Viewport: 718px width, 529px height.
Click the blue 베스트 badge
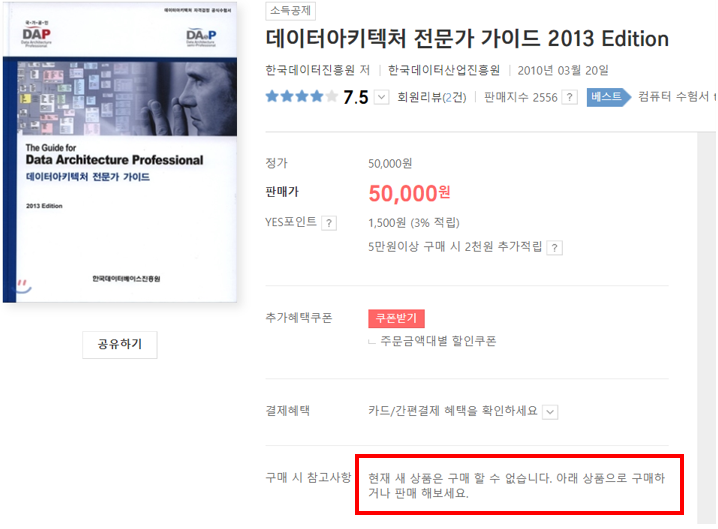(608, 97)
